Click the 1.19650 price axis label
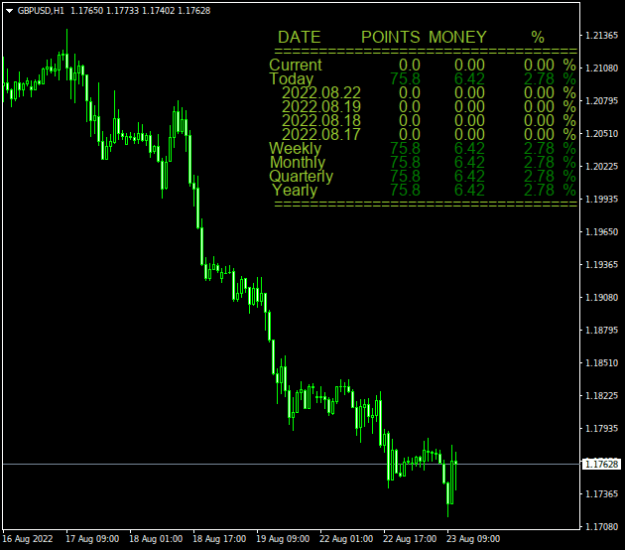The image size is (625, 550). coord(601,232)
